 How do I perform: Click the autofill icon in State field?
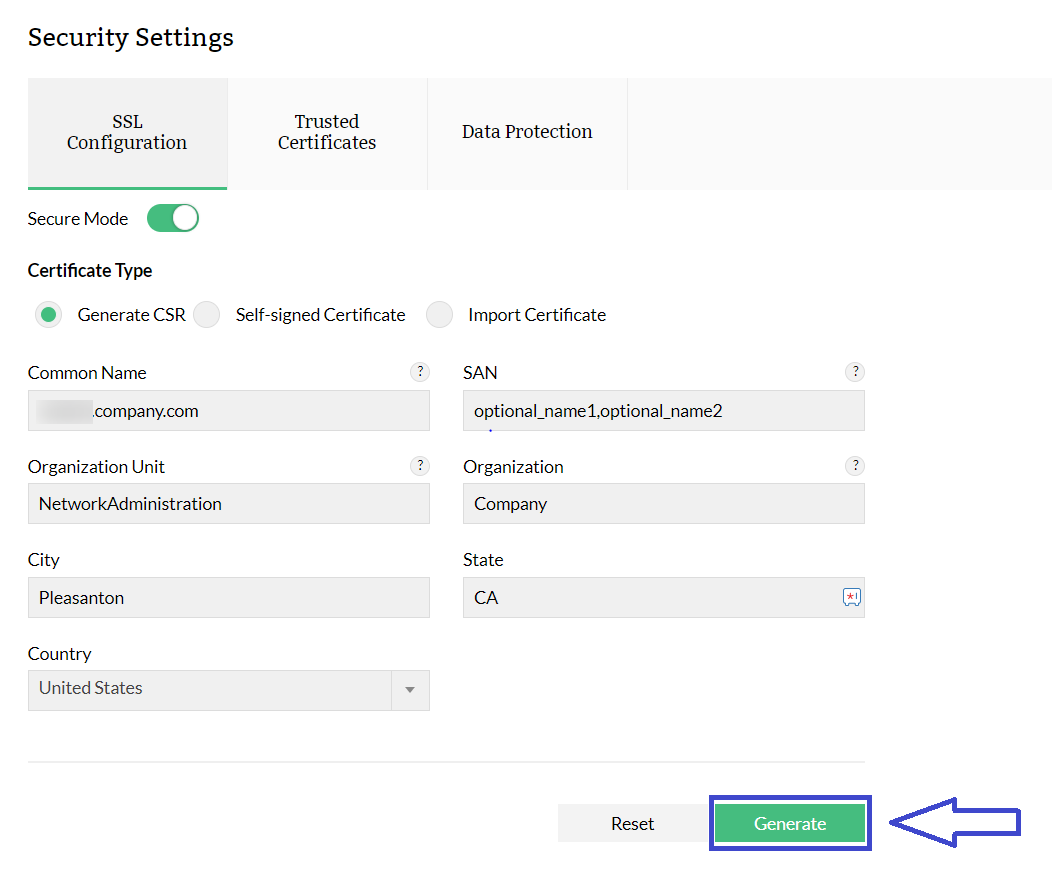[851, 597]
